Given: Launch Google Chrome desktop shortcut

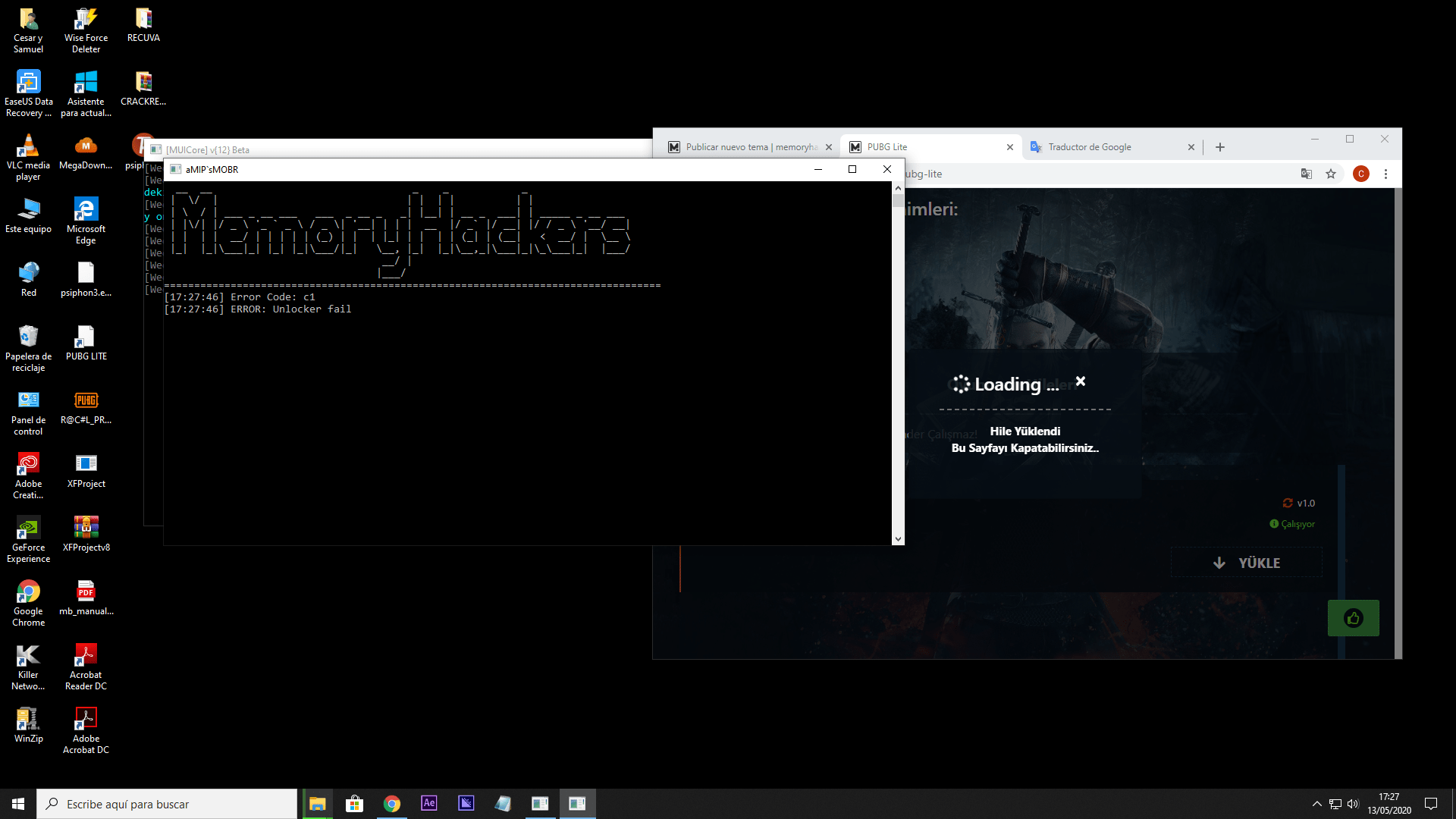Looking at the screenshot, I should (x=28, y=604).
